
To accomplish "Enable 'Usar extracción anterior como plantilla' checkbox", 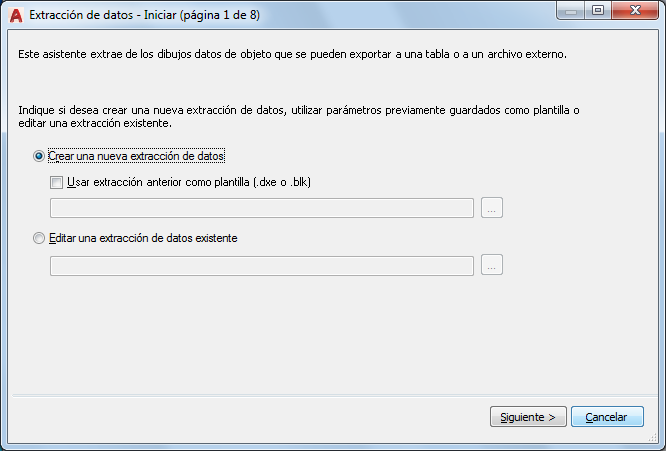I will pos(56,182).
